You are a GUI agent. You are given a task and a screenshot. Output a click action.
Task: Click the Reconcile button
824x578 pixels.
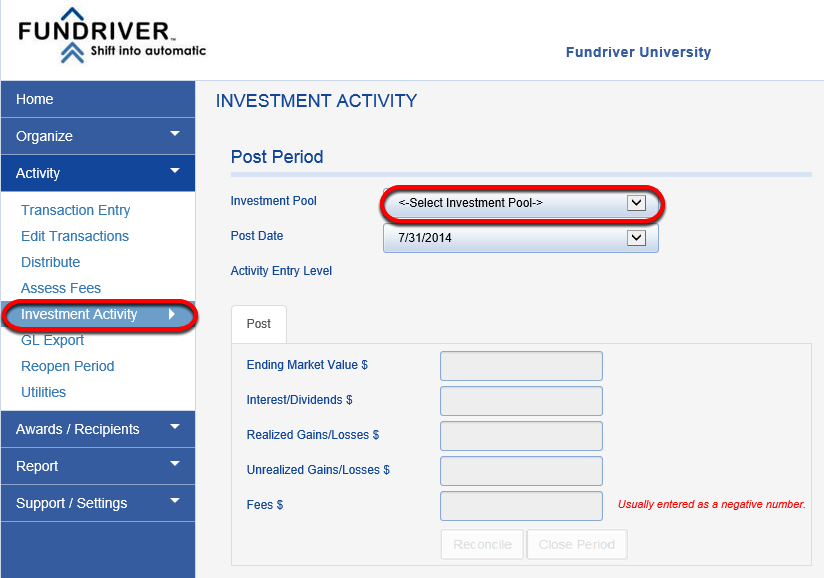482,544
